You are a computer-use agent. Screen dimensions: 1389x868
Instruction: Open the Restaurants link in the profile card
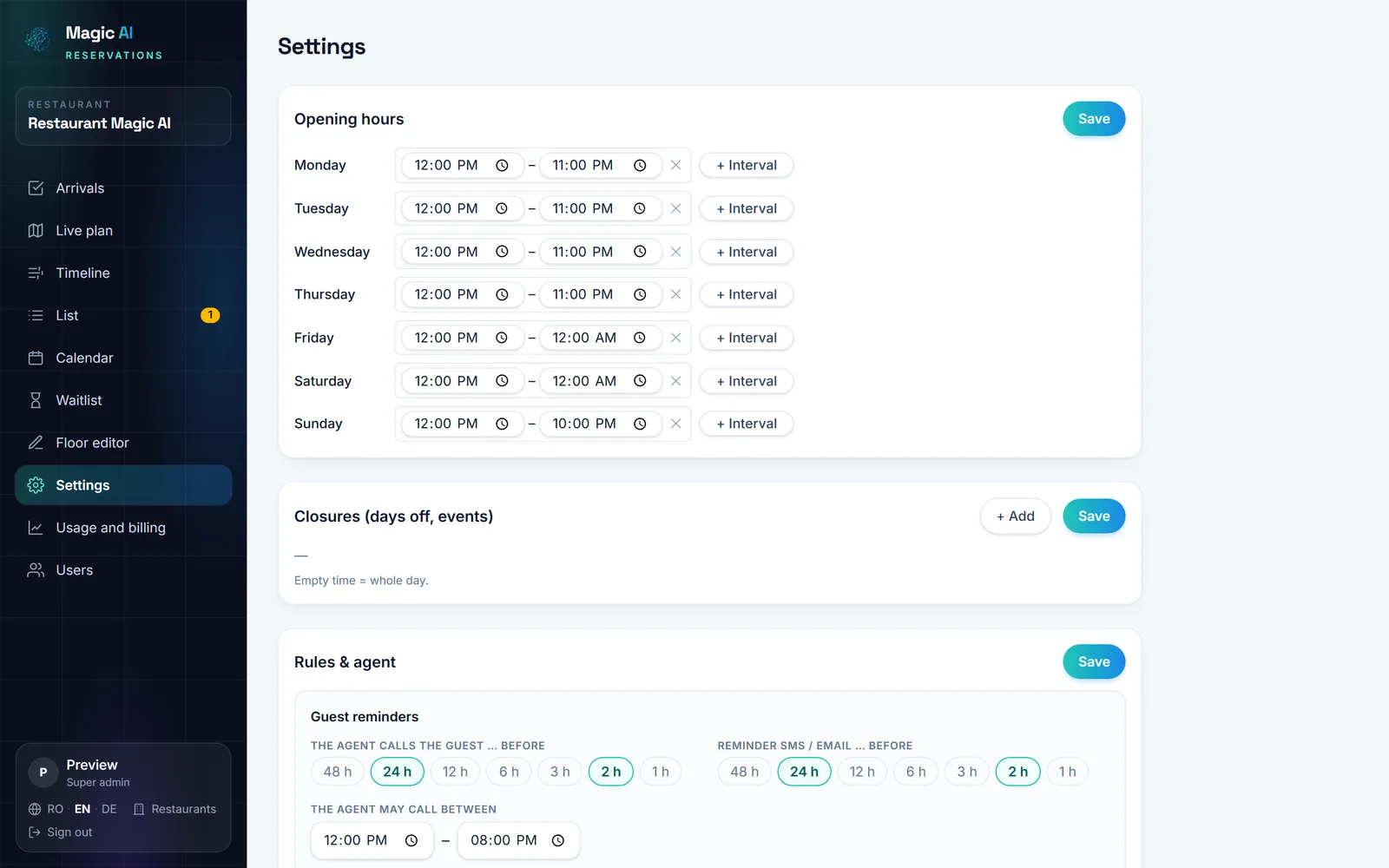tap(174, 809)
